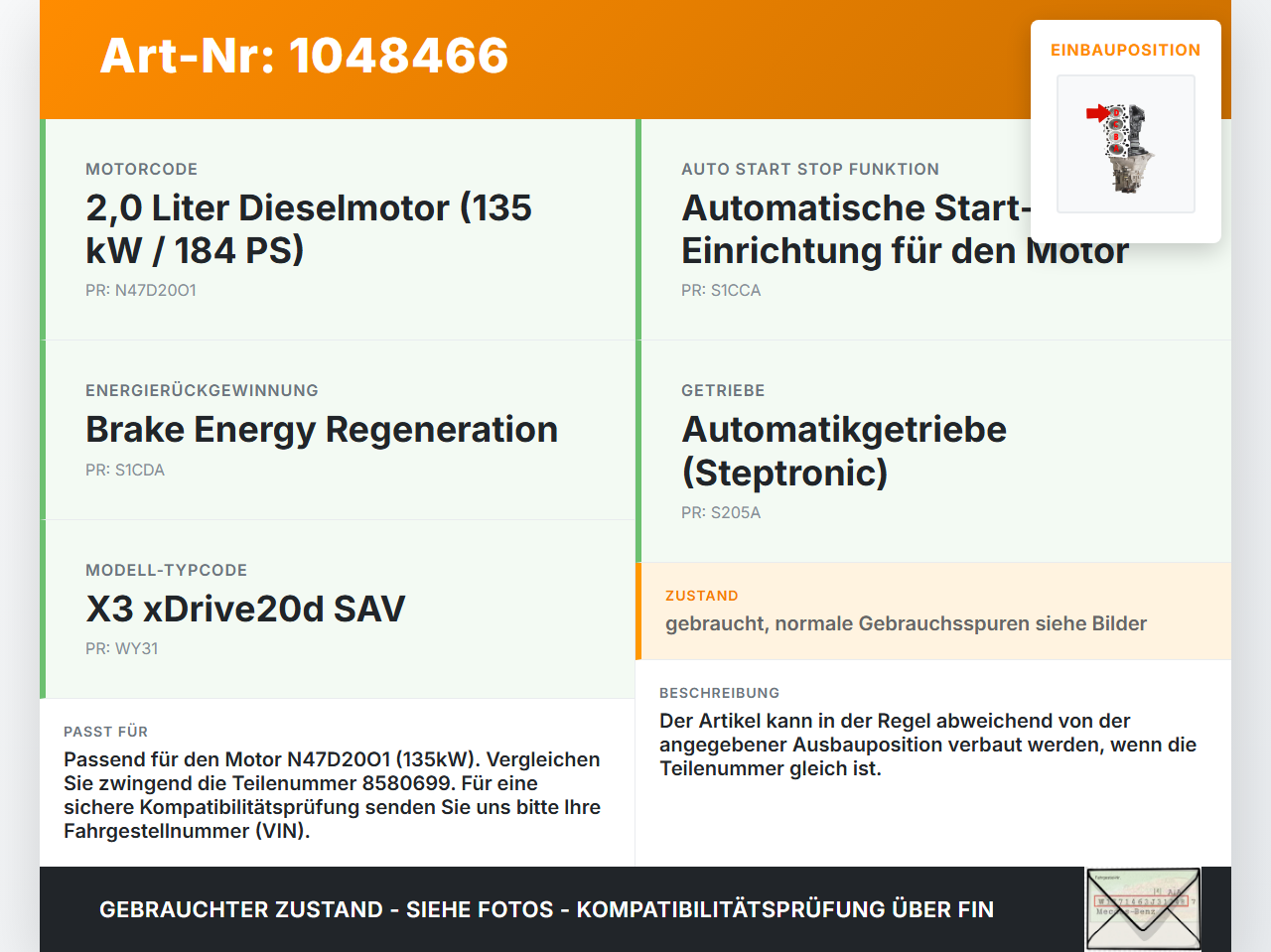Click the 'MOTORCODE' label
Viewport: 1271px width, 952px height.
(142, 169)
